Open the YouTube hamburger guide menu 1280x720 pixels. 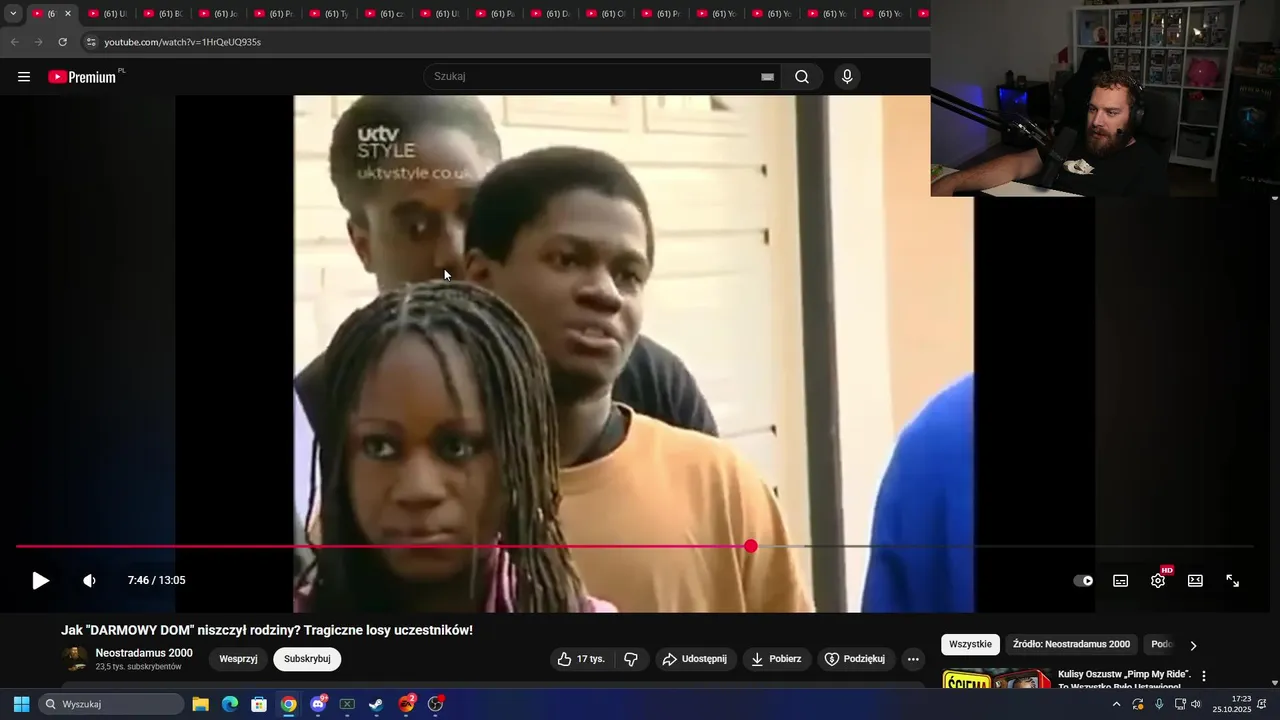[24, 77]
